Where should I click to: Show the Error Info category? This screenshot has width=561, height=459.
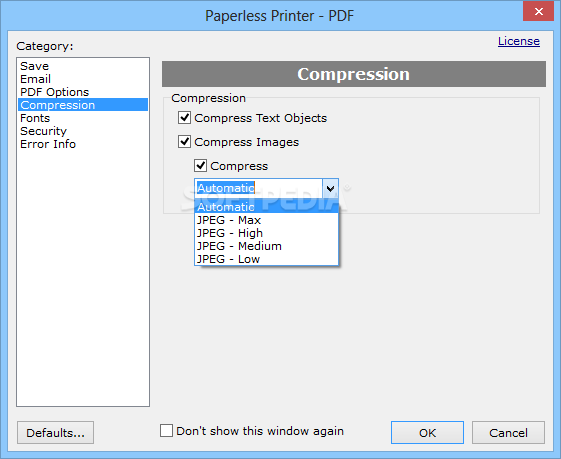tap(48, 144)
